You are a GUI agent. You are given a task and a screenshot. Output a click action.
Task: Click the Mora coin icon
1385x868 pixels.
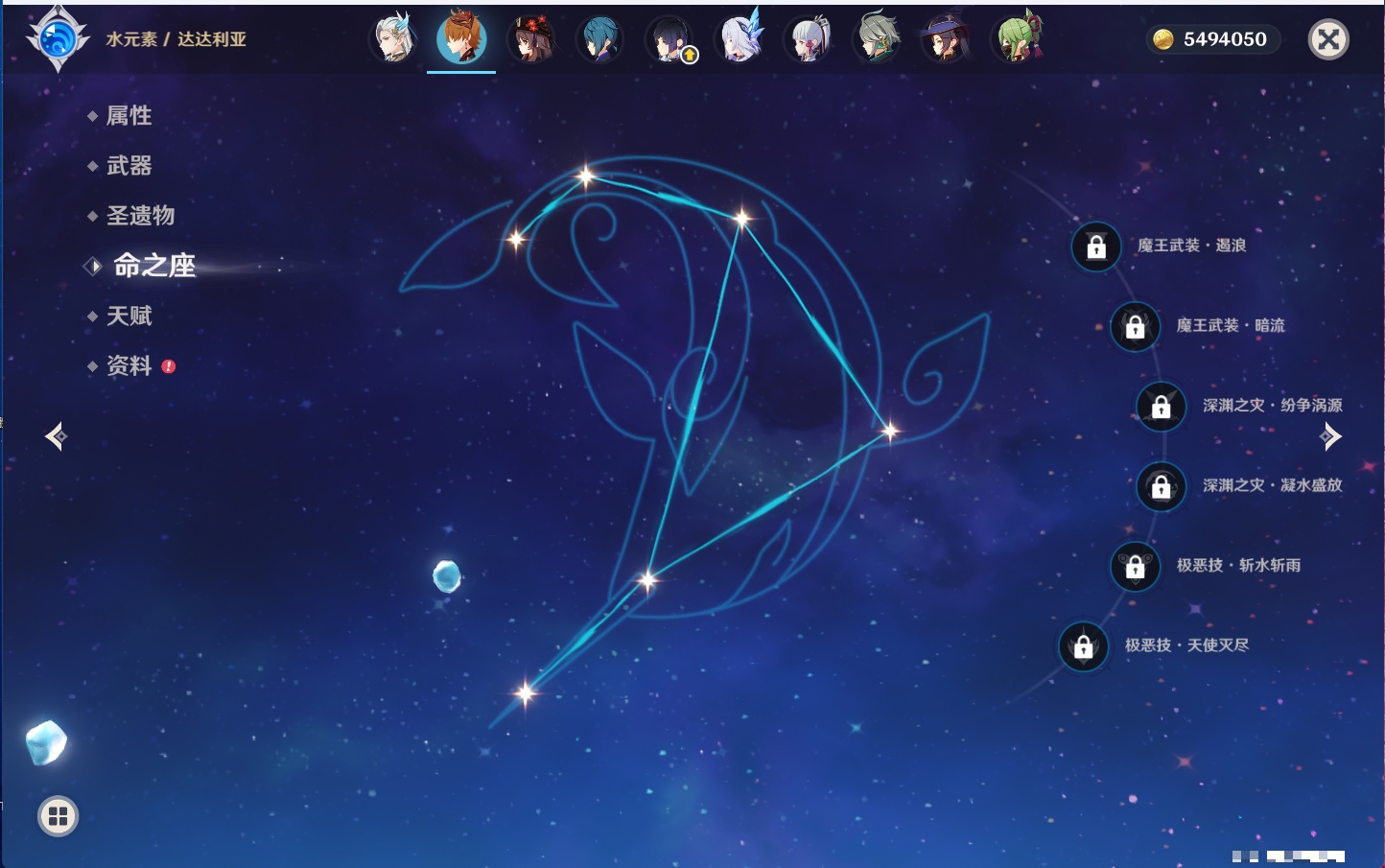pos(1163,39)
